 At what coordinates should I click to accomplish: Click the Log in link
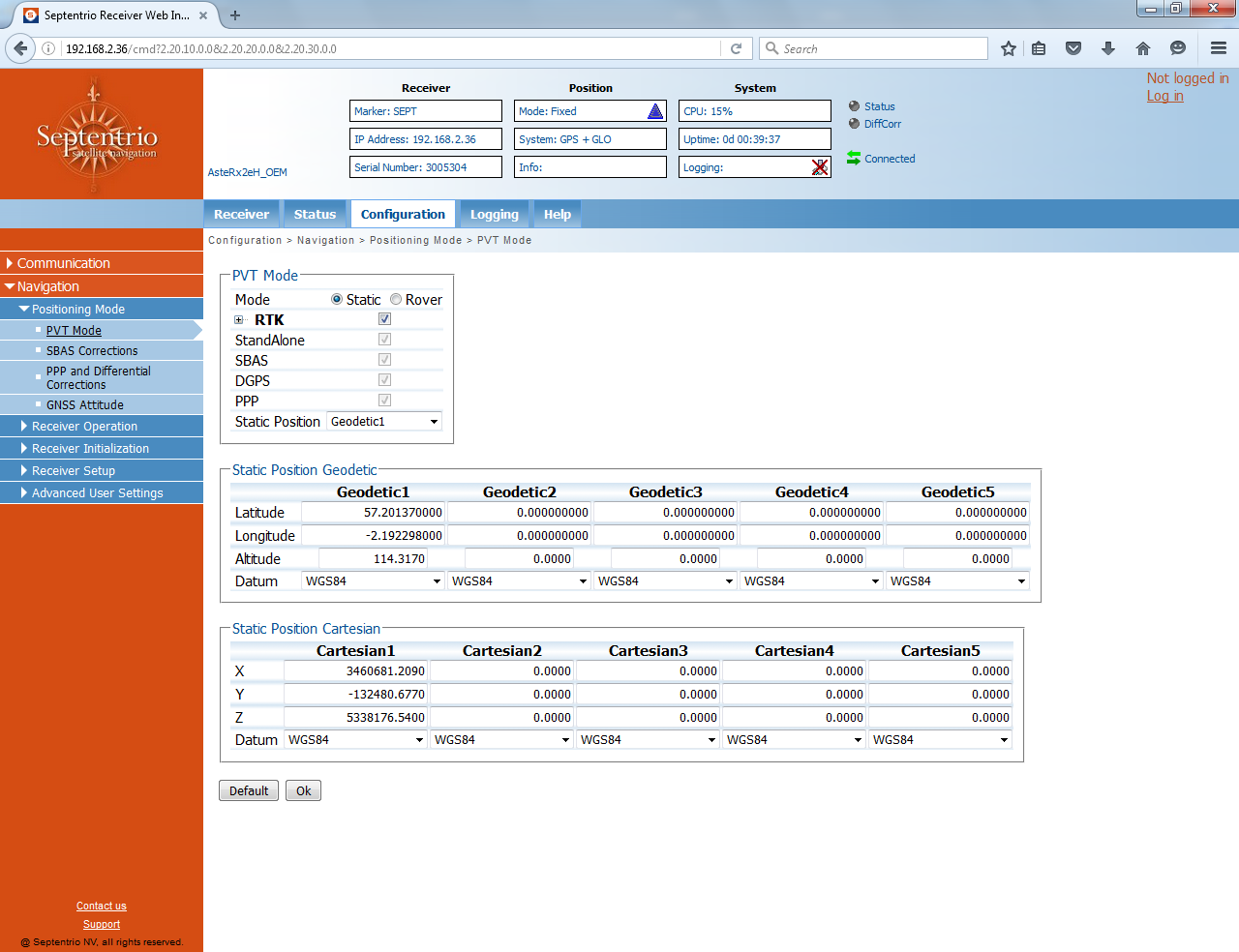1165,96
